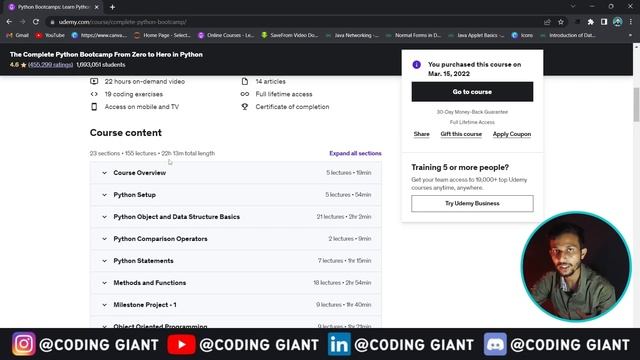Switch to the Python Bootcamp browser tab
The image size is (640, 360).
tap(53, 7)
